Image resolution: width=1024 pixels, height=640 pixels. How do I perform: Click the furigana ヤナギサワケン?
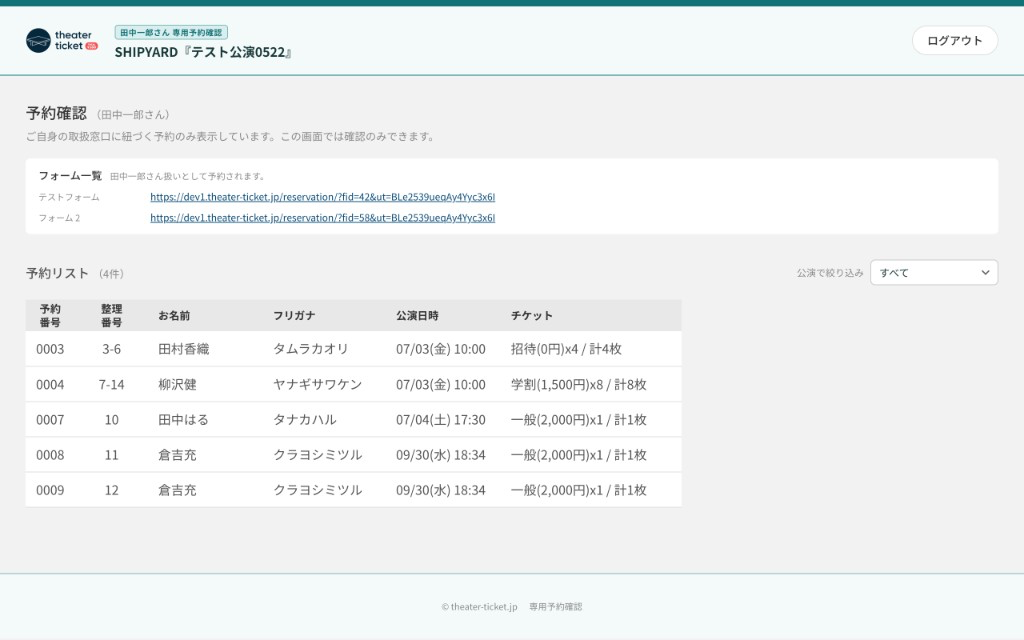317,384
